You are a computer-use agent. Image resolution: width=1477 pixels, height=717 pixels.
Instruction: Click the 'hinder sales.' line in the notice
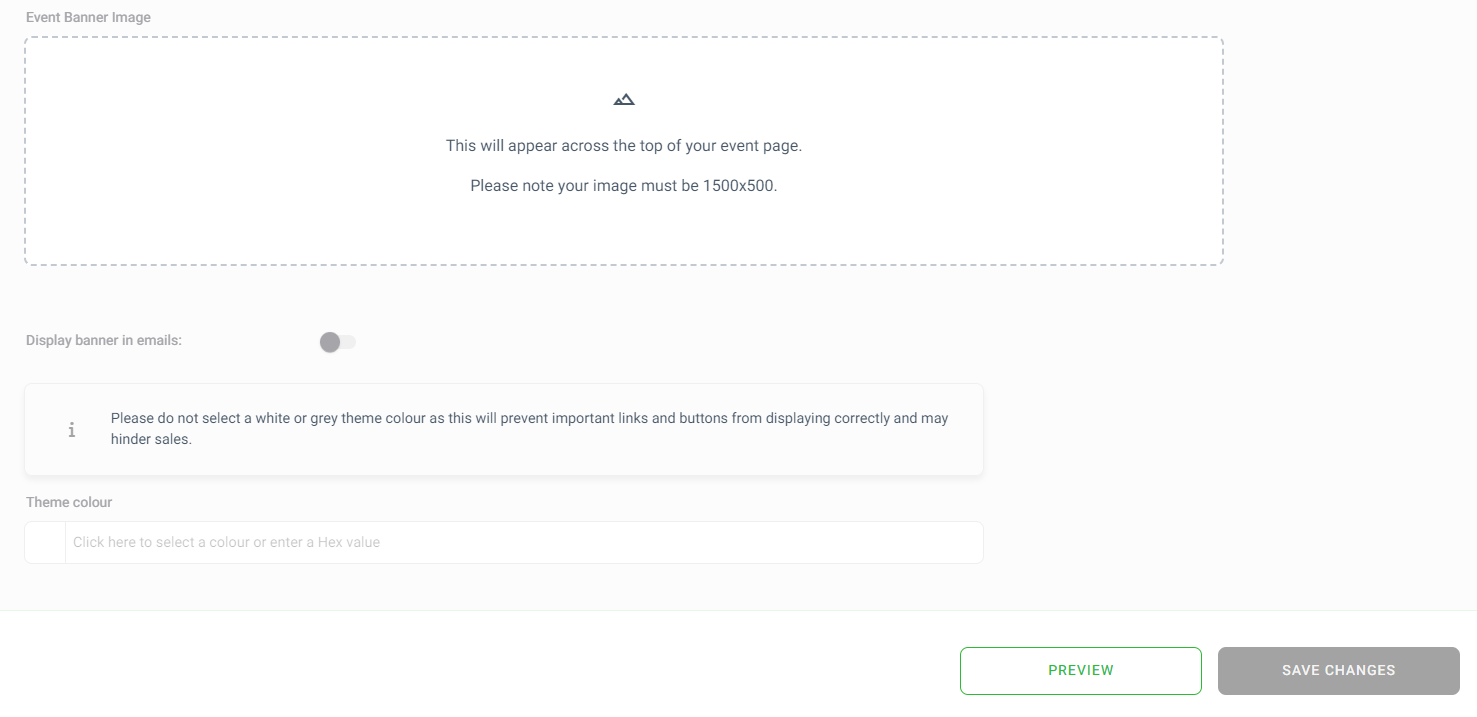(151, 439)
